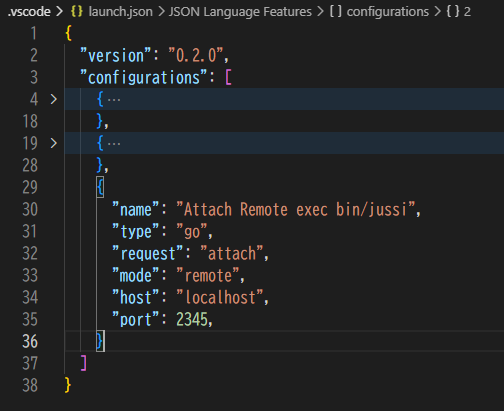Click the "port" key on line 35

(136, 319)
